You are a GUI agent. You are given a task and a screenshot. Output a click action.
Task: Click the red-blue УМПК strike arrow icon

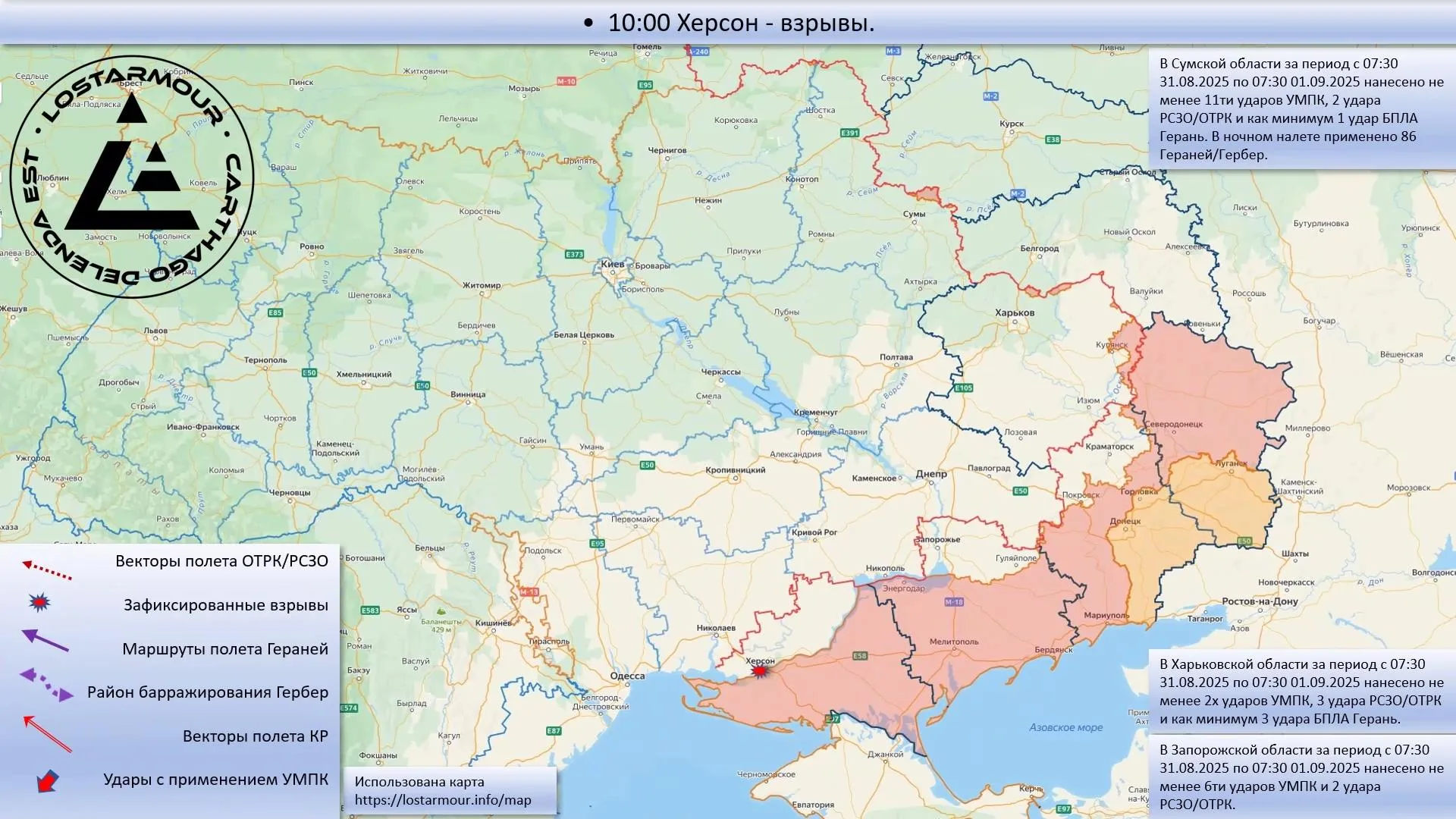click(47, 781)
